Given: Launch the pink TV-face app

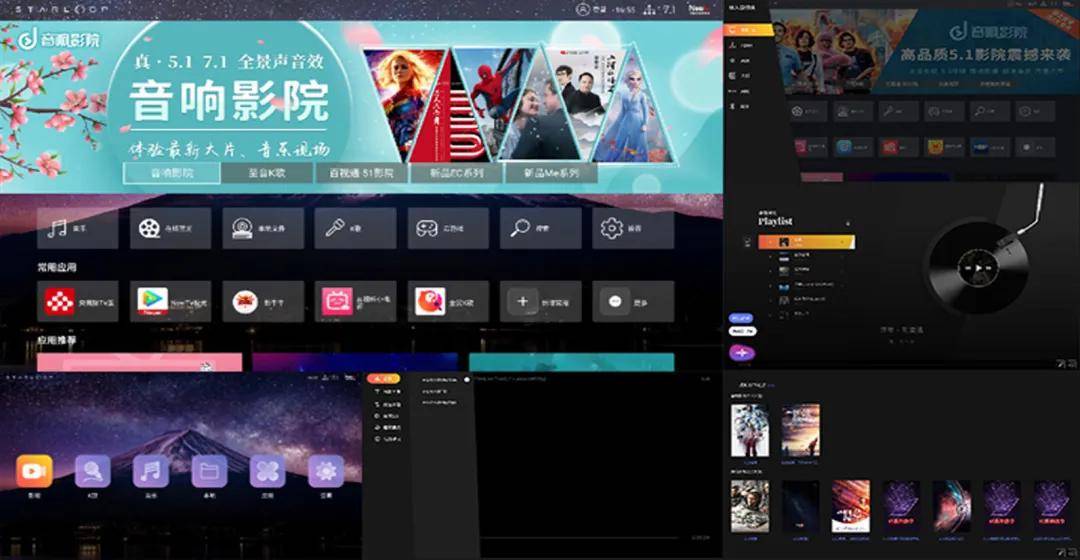Looking at the screenshot, I should [355, 302].
